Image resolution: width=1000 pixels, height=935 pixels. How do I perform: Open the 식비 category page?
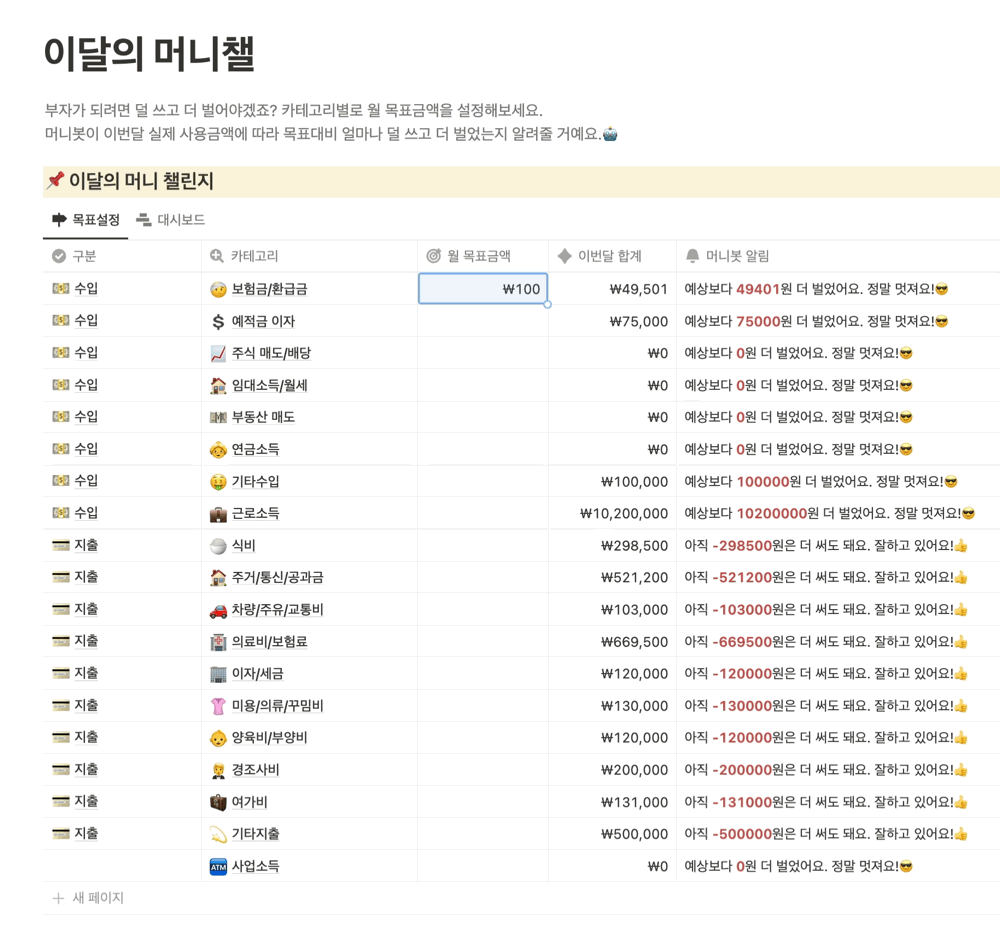click(243, 546)
